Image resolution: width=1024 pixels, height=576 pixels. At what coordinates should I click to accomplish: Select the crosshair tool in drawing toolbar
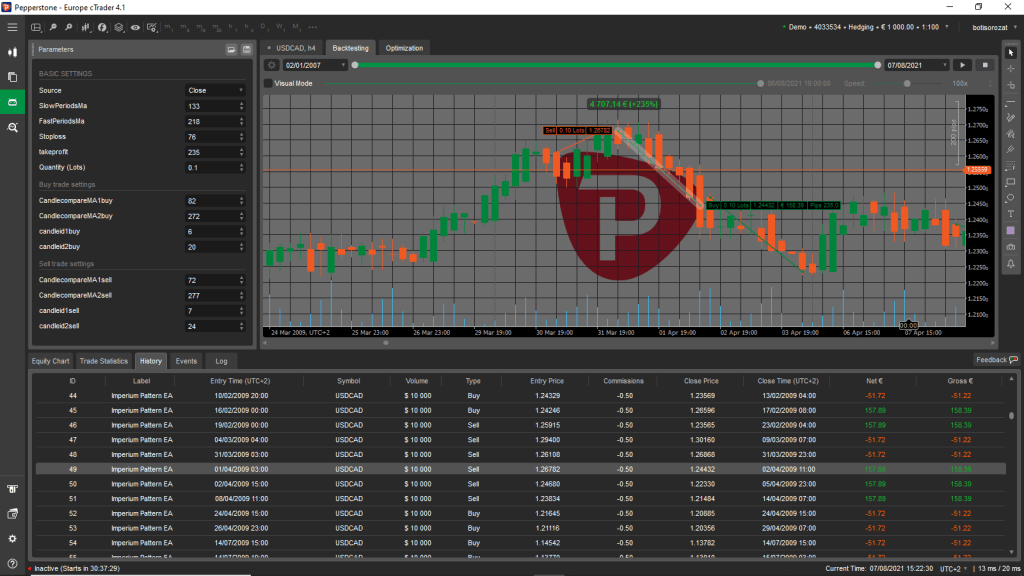click(x=1011, y=68)
